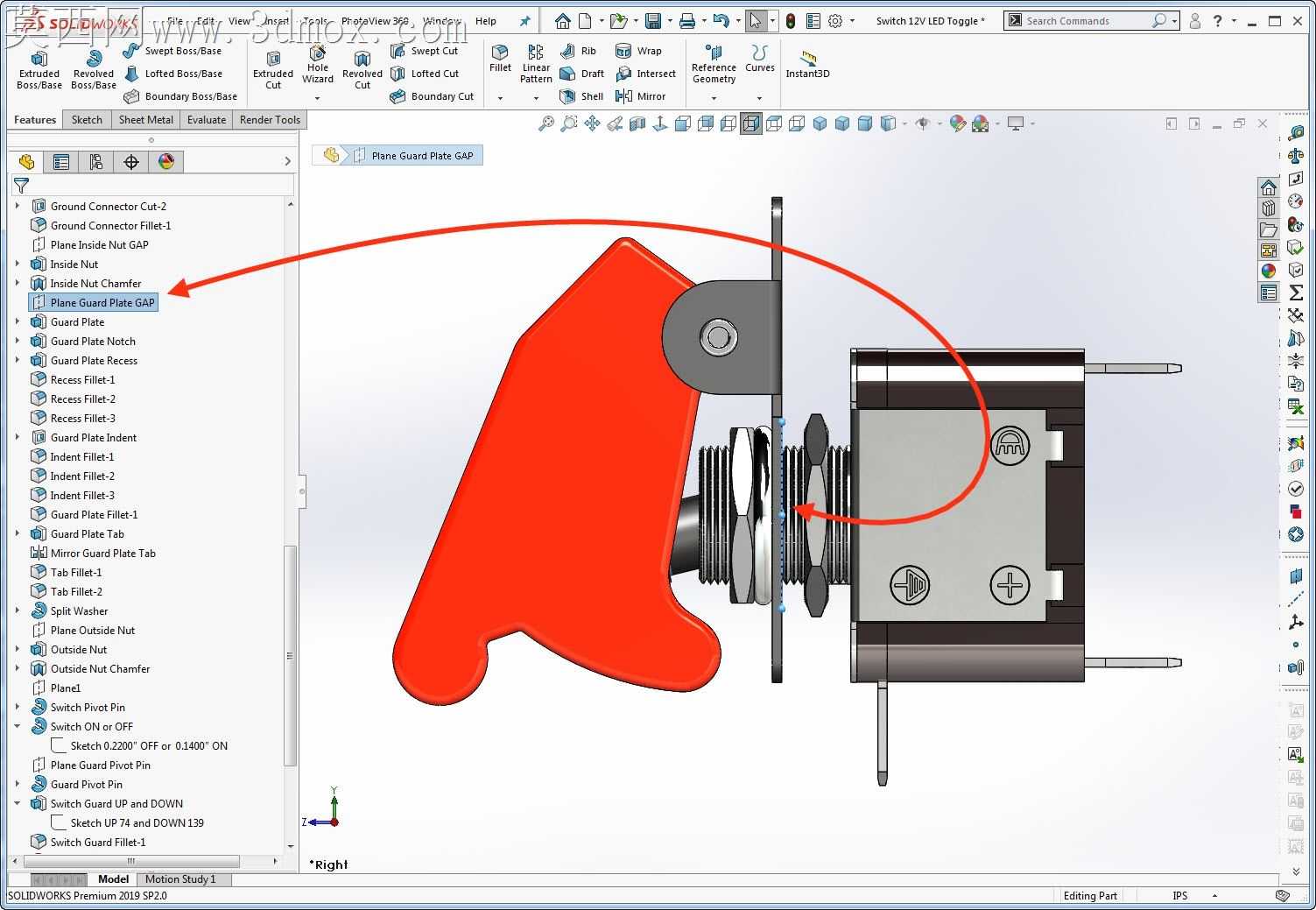Choose the Swept Cut command
Viewport: 1316px width, 910px height.
(425, 51)
